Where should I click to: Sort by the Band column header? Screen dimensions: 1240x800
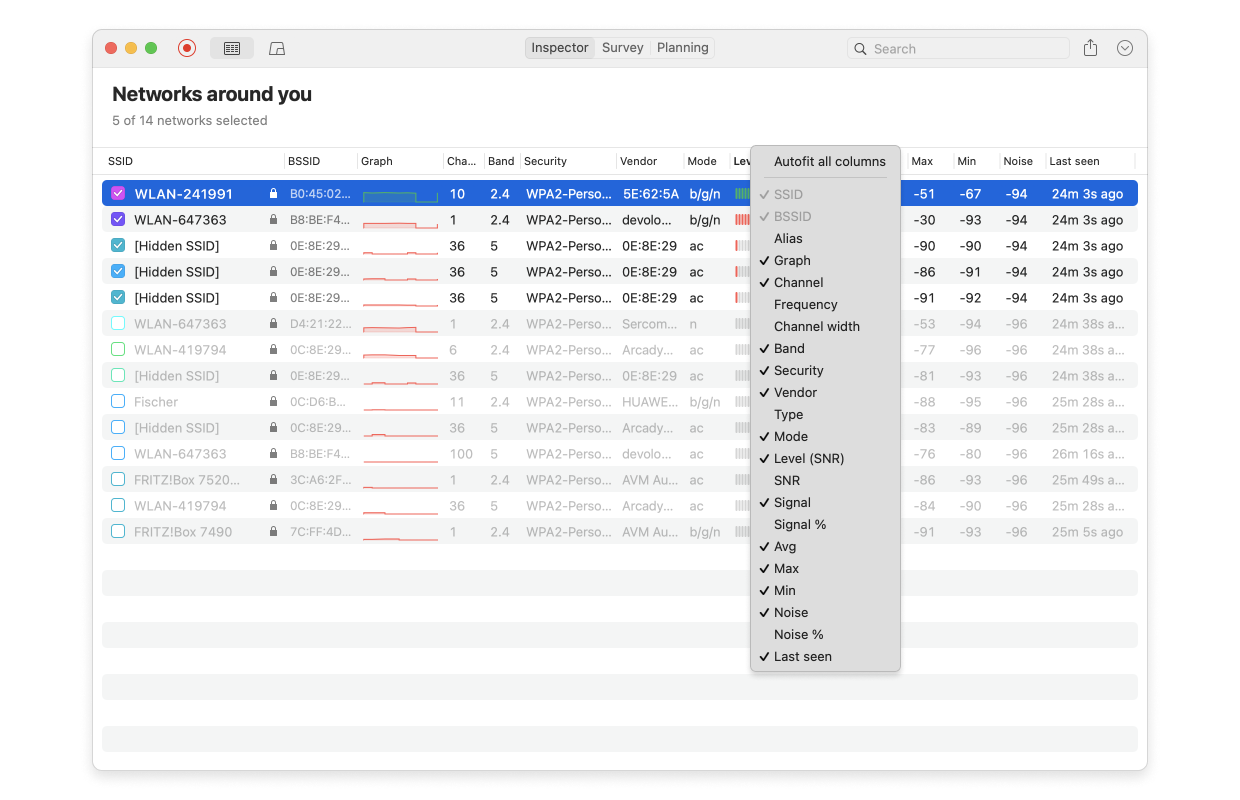pyautogui.click(x=501, y=161)
